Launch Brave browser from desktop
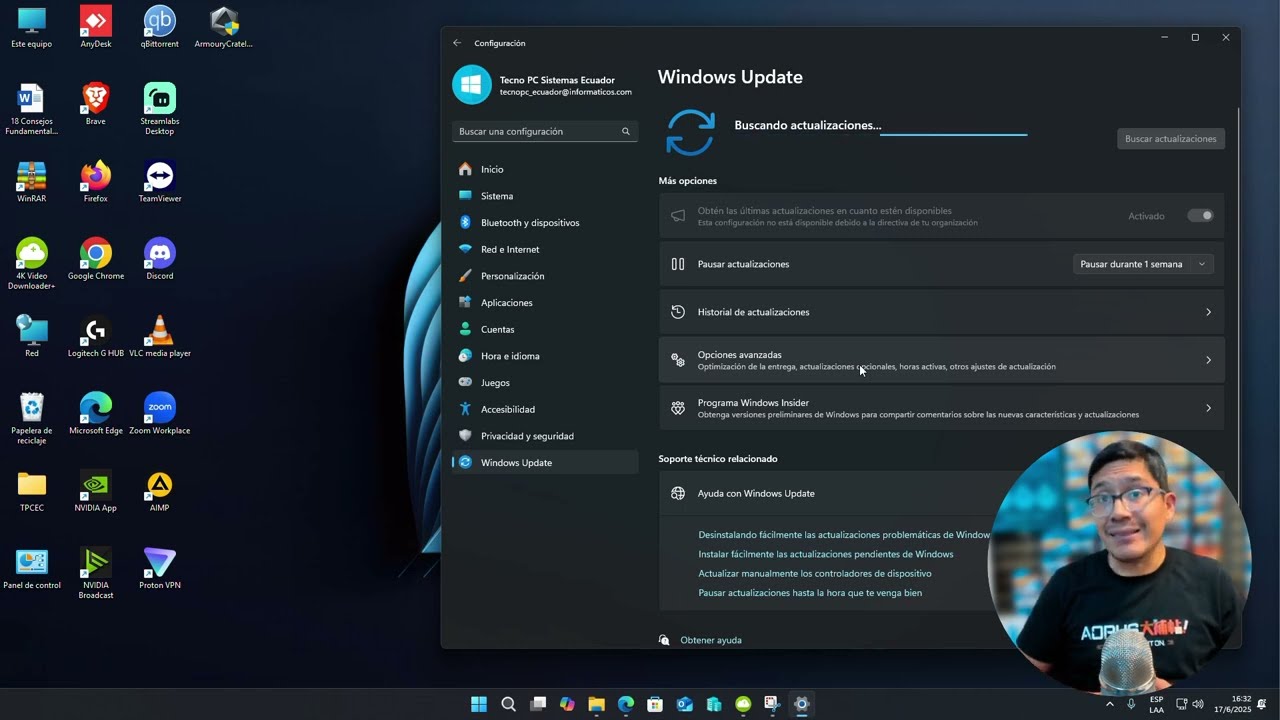 coord(96,105)
